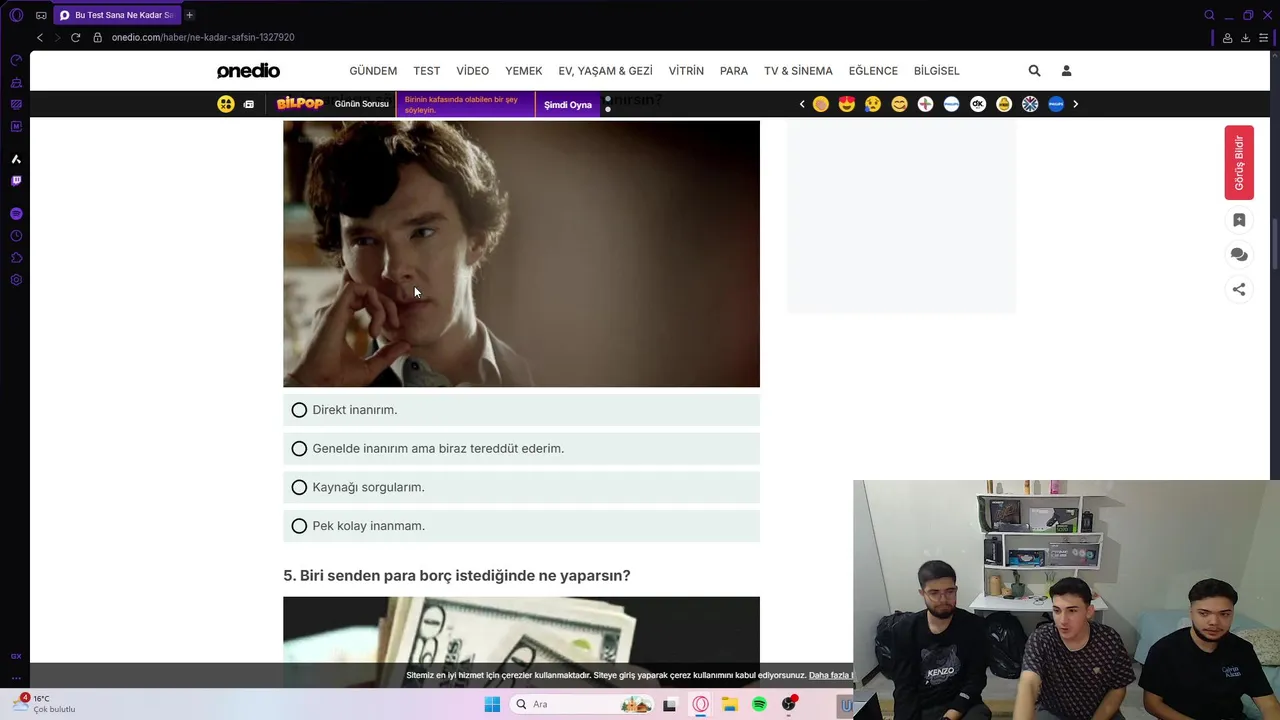Click the browser forward arrow
The width and height of the screenshot is (1280, 720).
pyautogui.click(x=57, y=37)
